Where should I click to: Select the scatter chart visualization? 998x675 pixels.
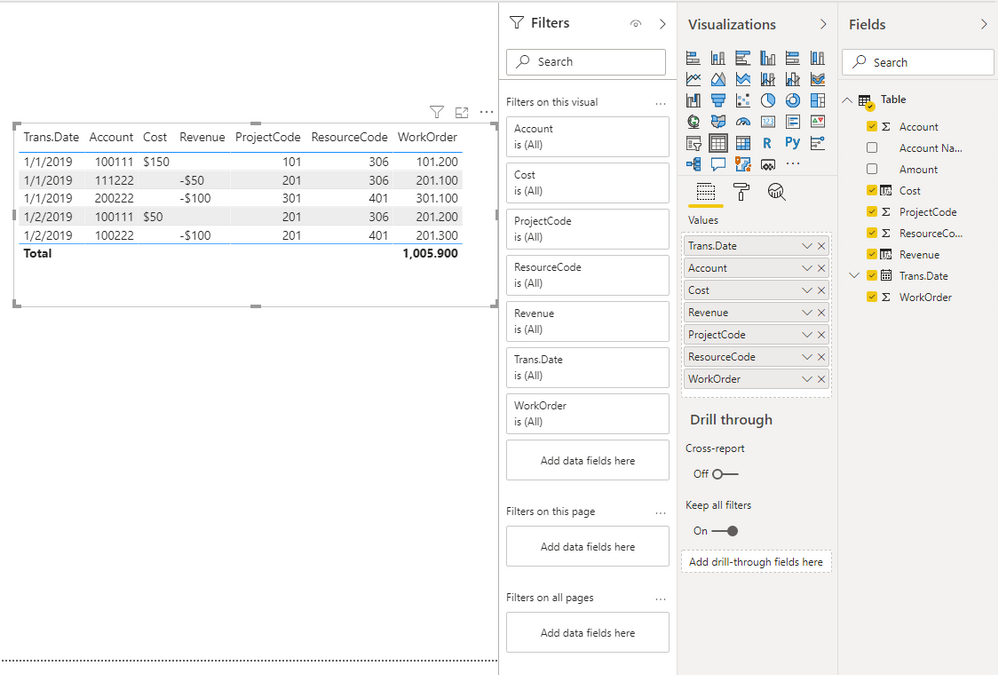743,101
